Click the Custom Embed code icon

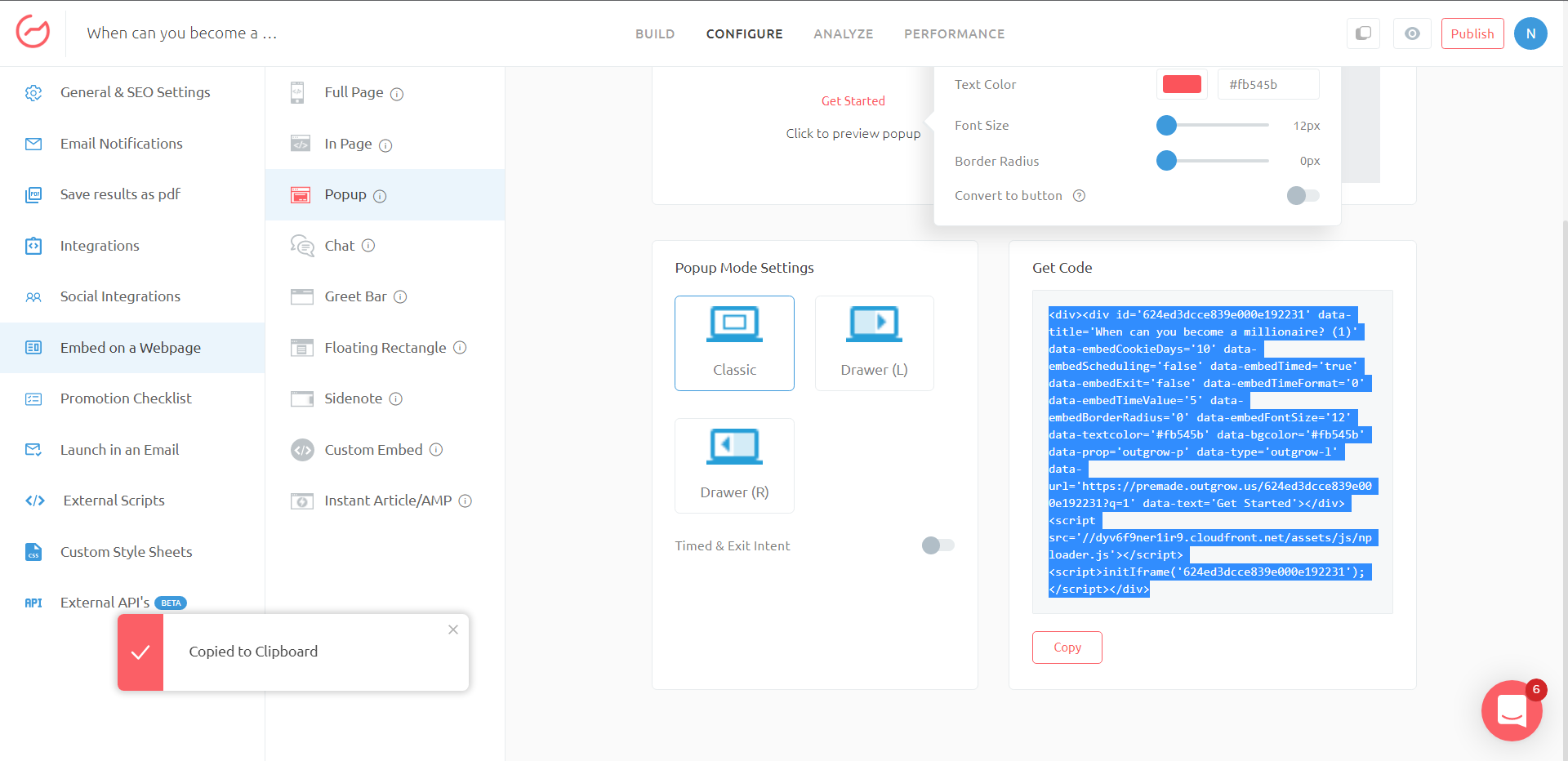(x=303, y=450)
